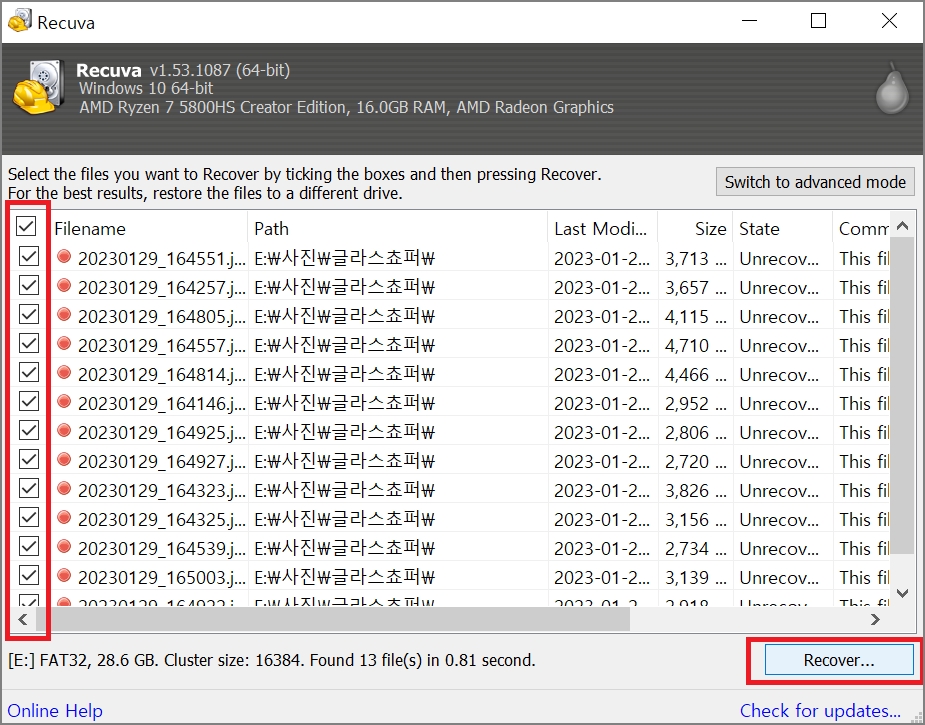Click red status dot for 20230129_164551

(x=64, y=257)
